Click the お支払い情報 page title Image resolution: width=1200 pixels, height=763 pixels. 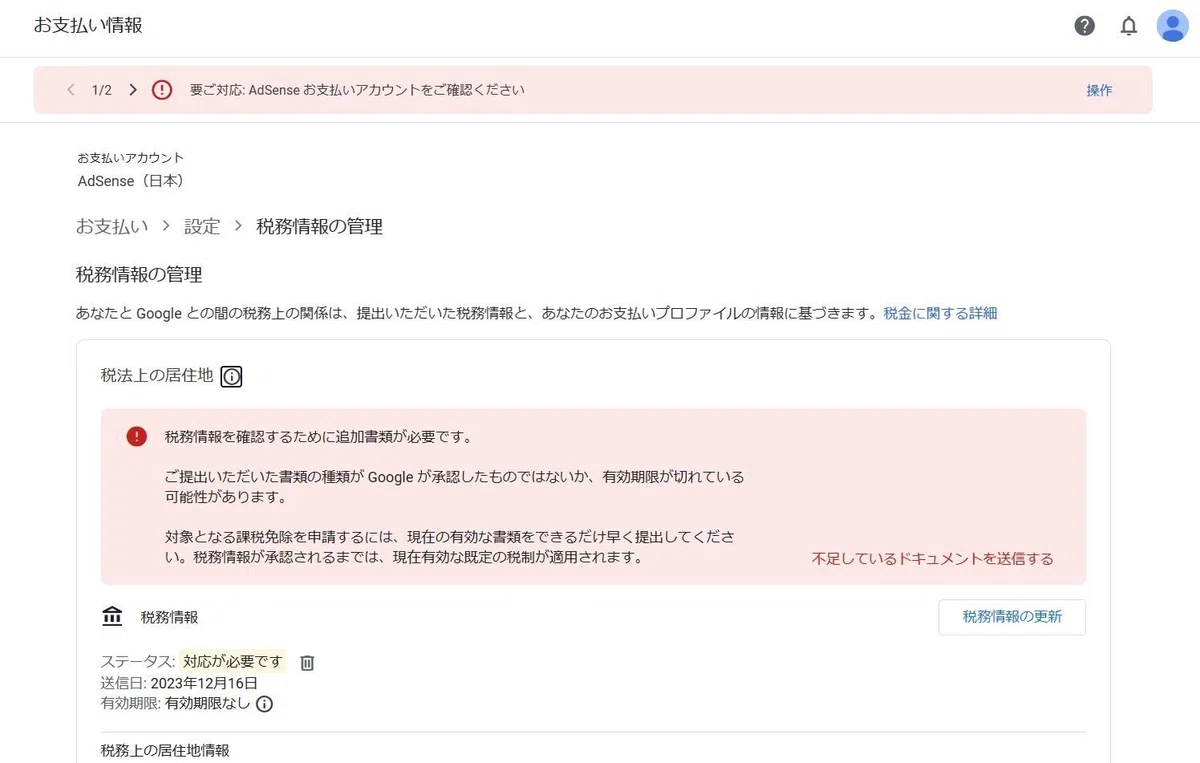coord(88,26)
